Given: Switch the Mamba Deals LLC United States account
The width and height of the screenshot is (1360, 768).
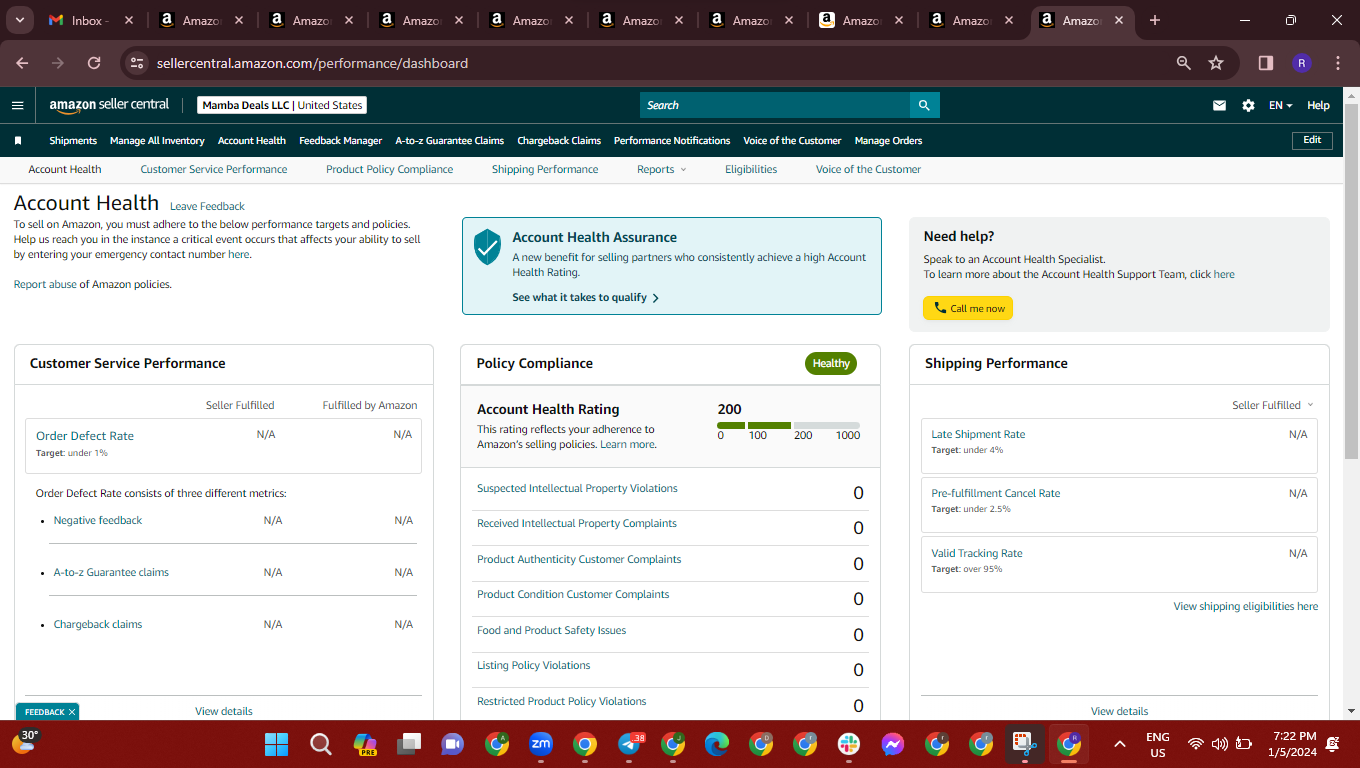Looking at the screenshot, I should click(282, 105).
